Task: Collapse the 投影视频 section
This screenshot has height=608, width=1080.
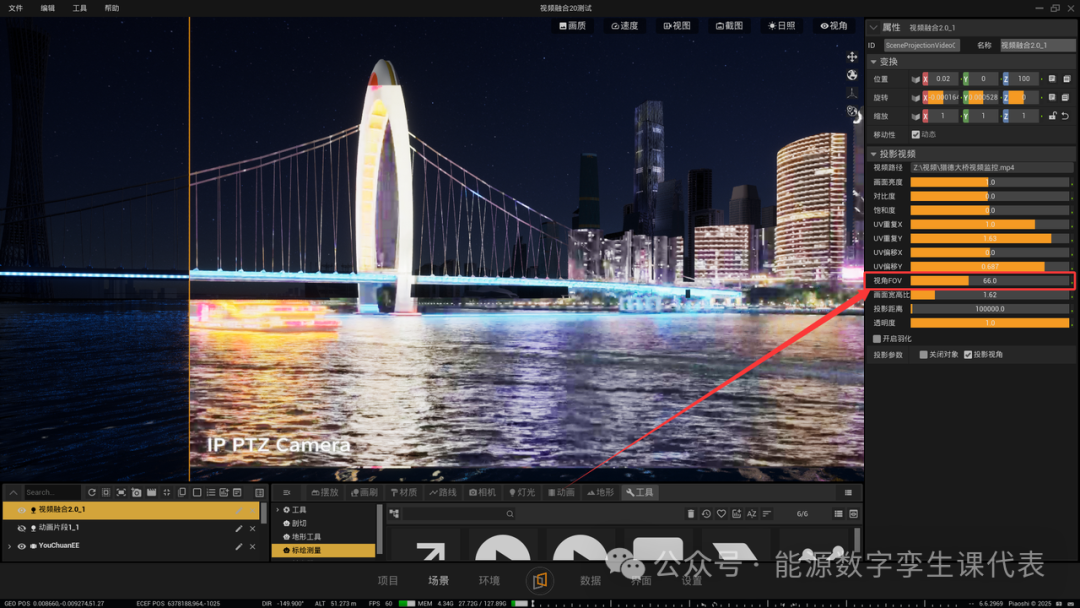Action: point(874,154)
